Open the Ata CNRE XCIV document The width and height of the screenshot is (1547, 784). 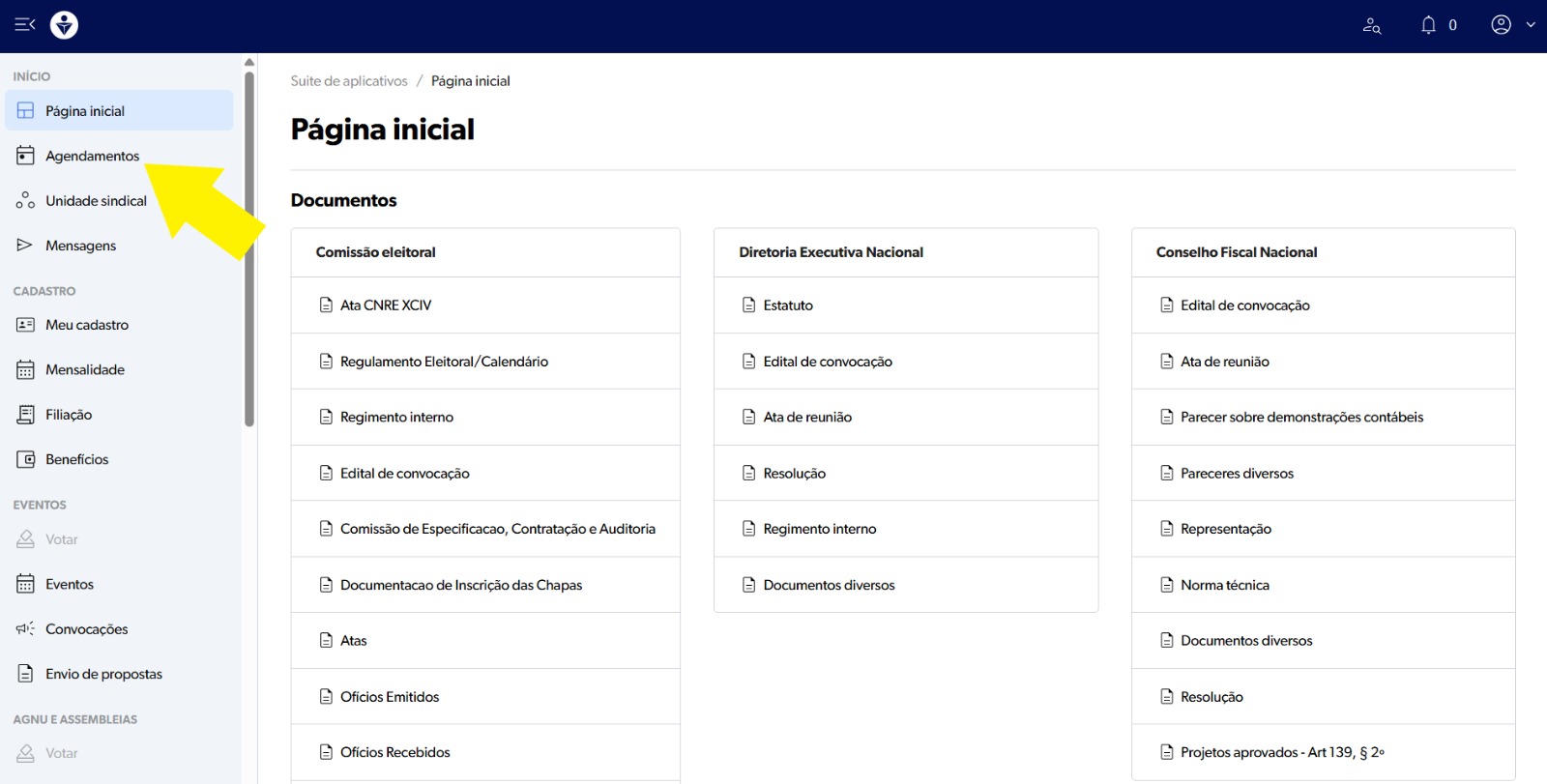click(386, 305)
